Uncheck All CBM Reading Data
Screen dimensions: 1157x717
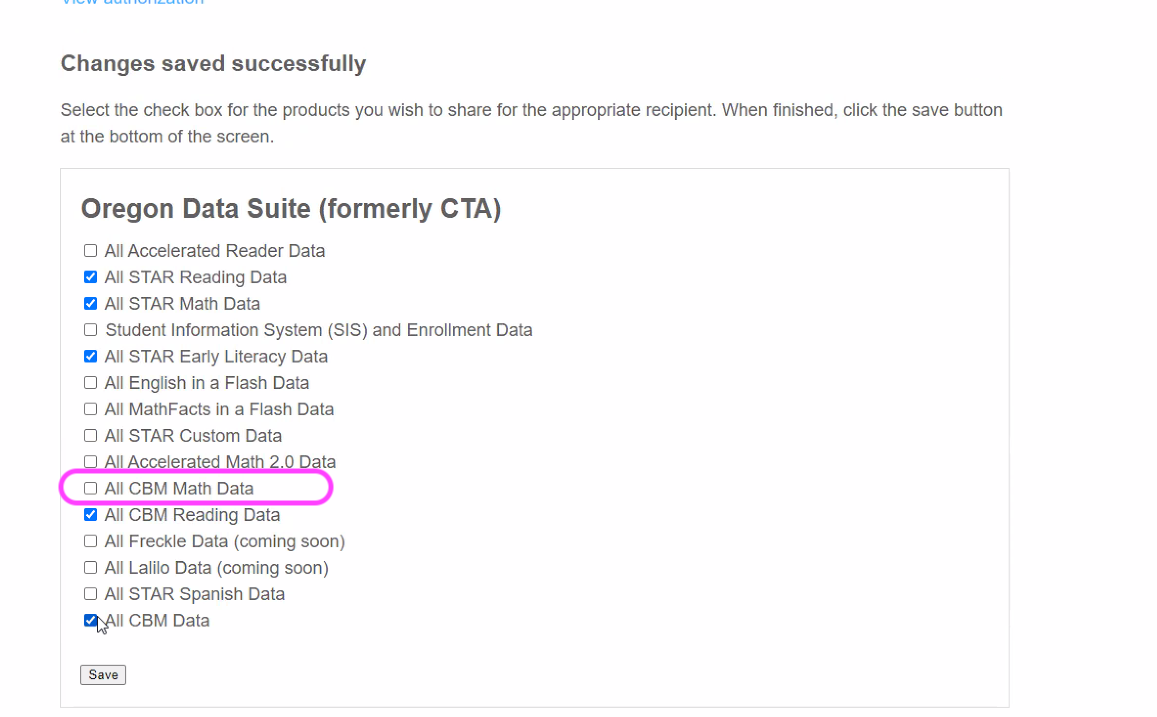click(90, 515)
